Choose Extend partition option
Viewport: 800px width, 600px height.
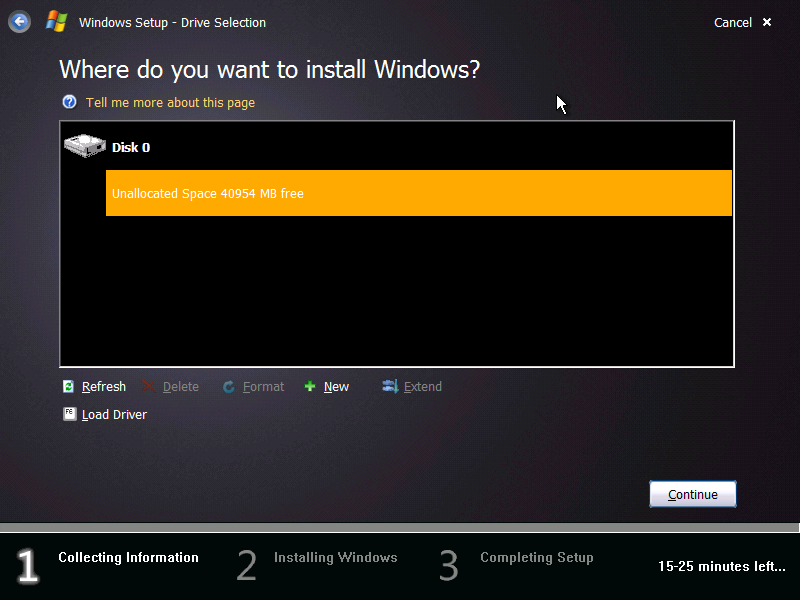pyautogui.click(x=422, y=387)
